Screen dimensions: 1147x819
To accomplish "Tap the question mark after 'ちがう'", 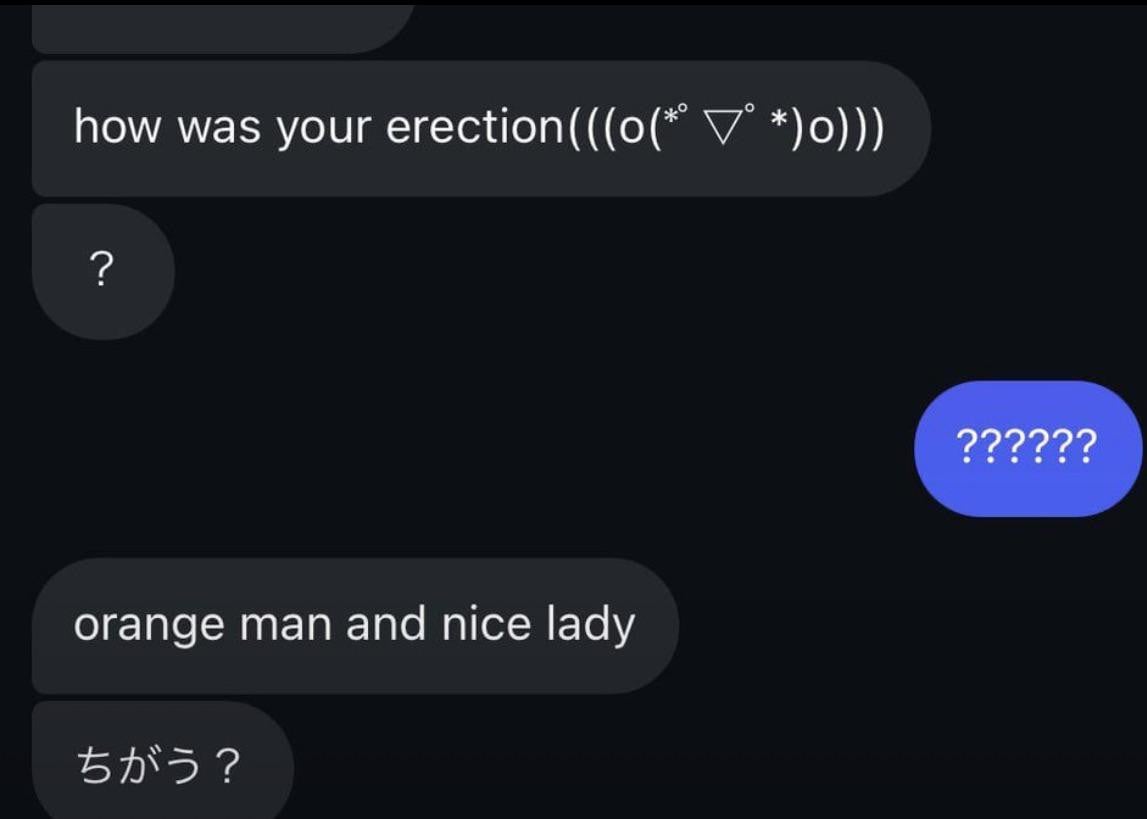I will (228, 765).
